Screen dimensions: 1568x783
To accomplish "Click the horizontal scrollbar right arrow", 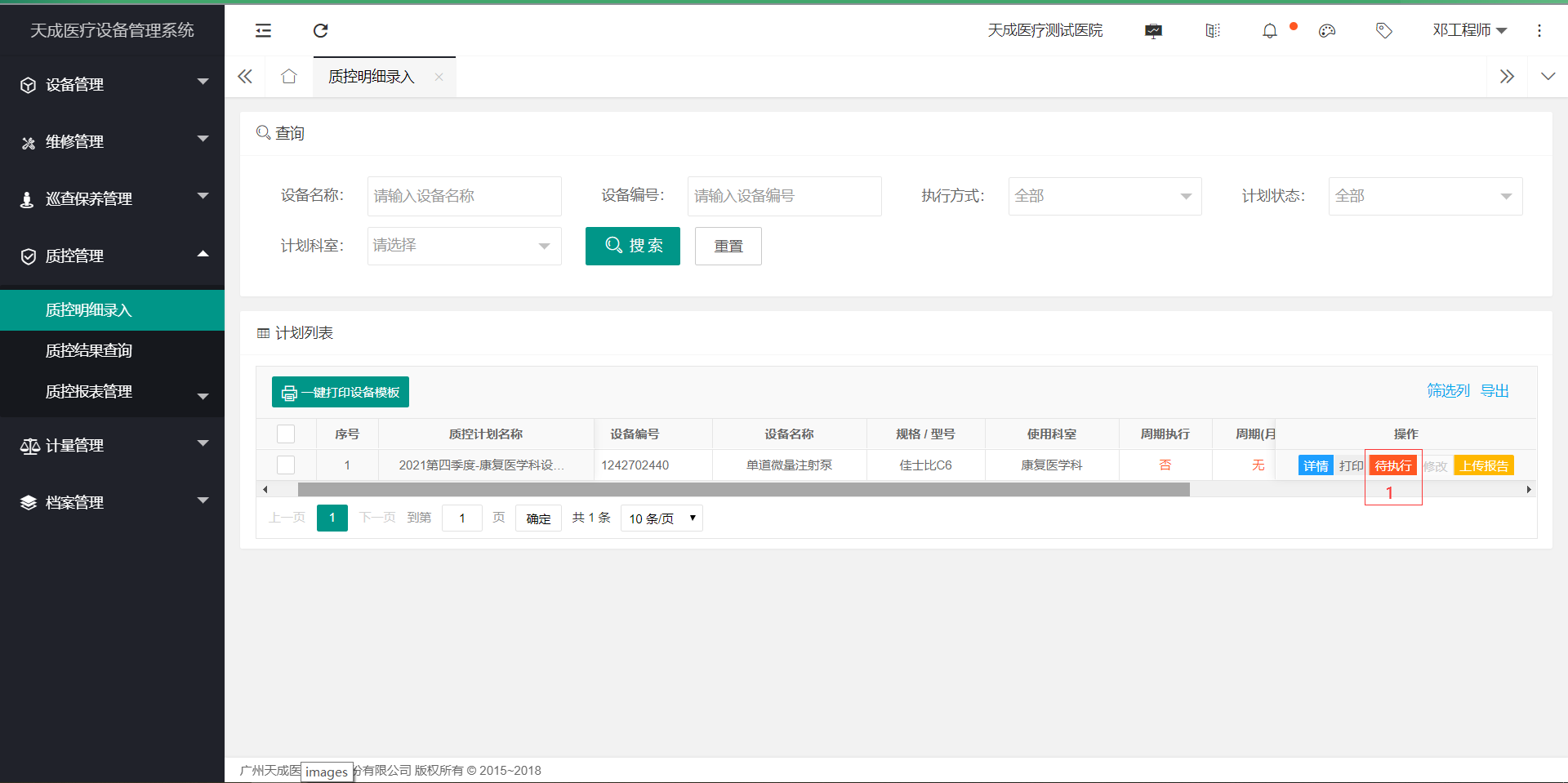I will [1529, 490].
